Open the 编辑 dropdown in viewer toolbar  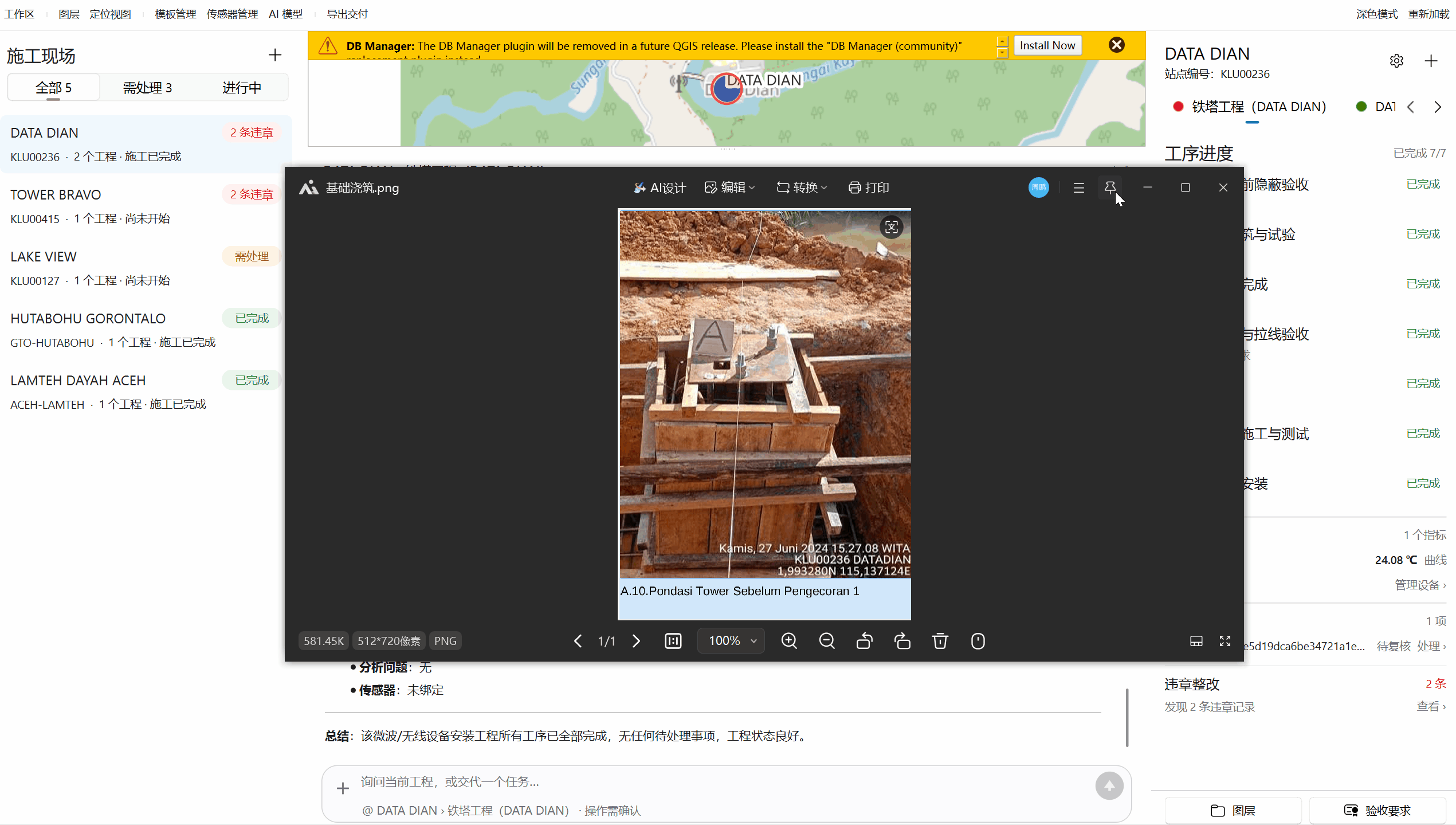coord(730,187)
